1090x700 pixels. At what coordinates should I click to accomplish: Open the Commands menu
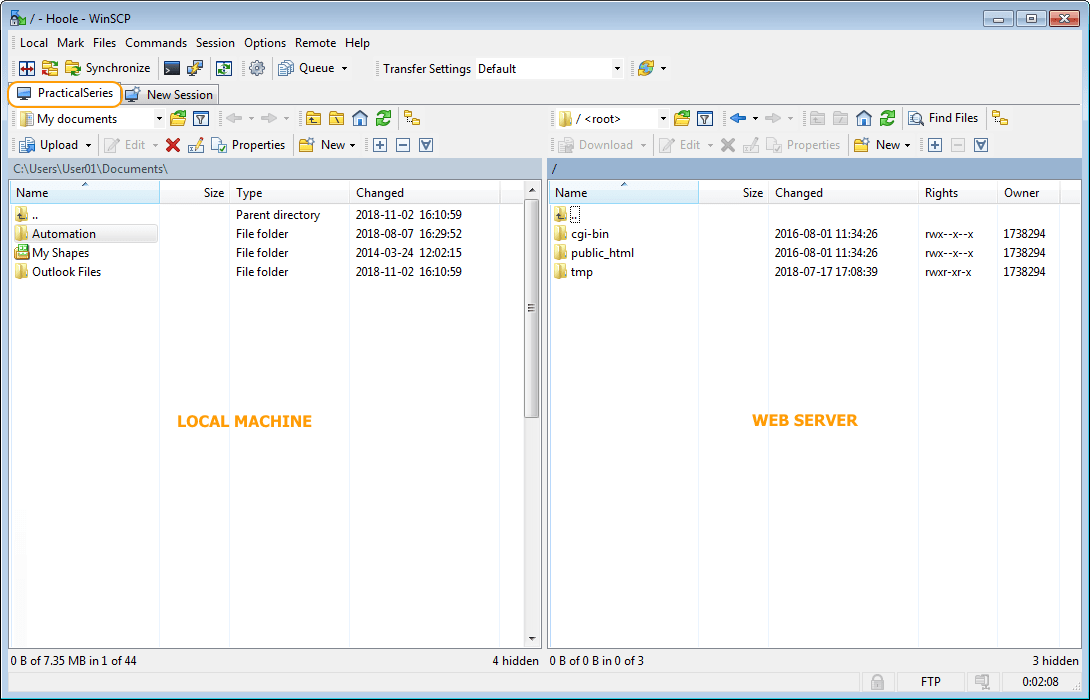(x=156, y=42)
